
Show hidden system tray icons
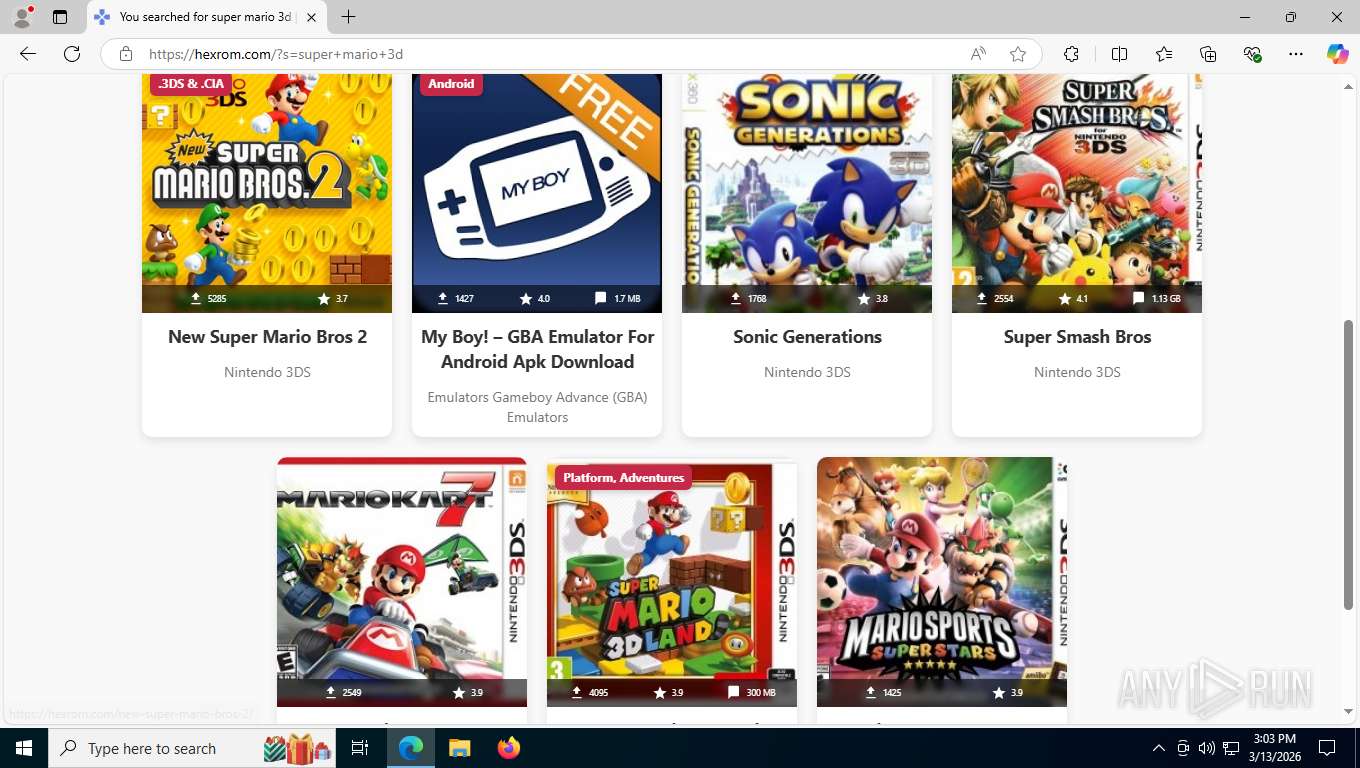[1159, 748]
